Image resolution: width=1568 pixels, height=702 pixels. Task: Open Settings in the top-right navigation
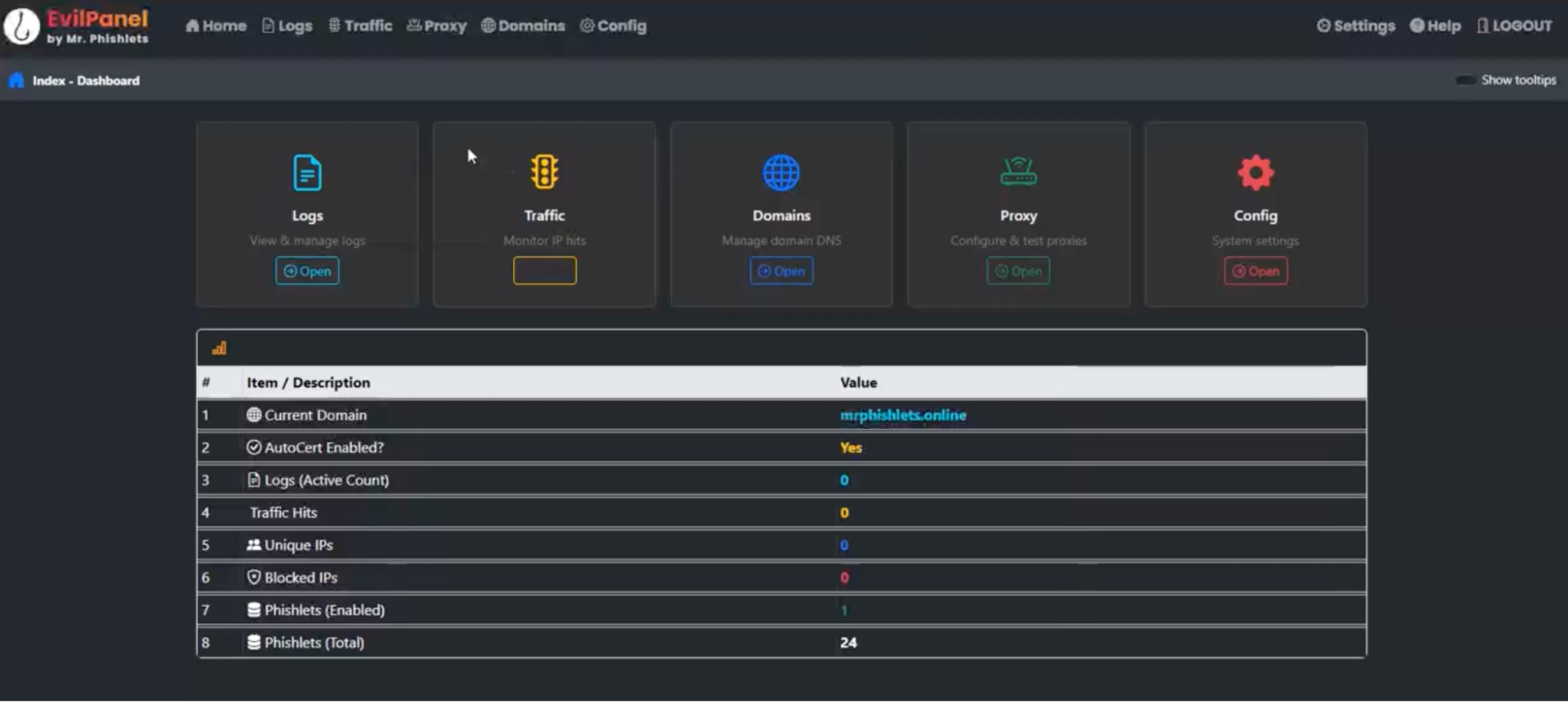tap(1355, 26)
